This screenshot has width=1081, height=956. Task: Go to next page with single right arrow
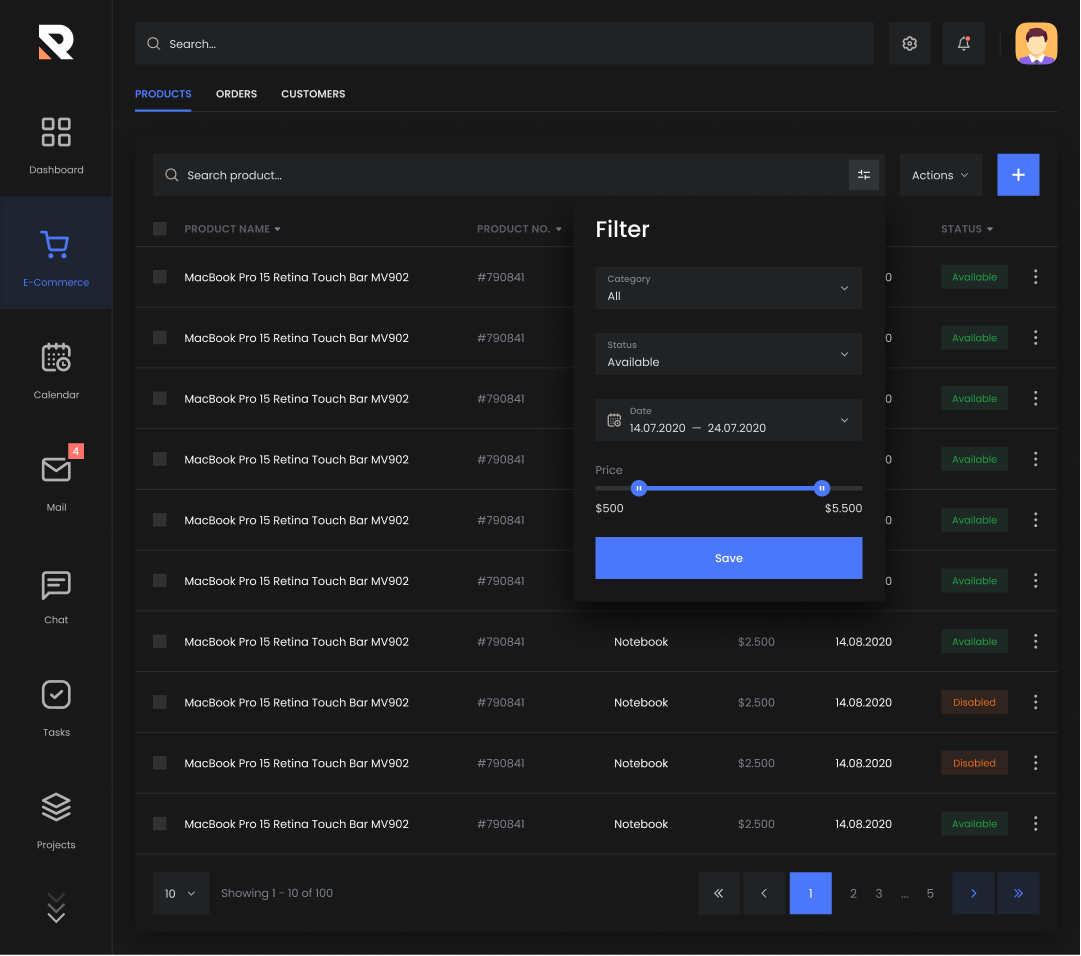[973, 893]
